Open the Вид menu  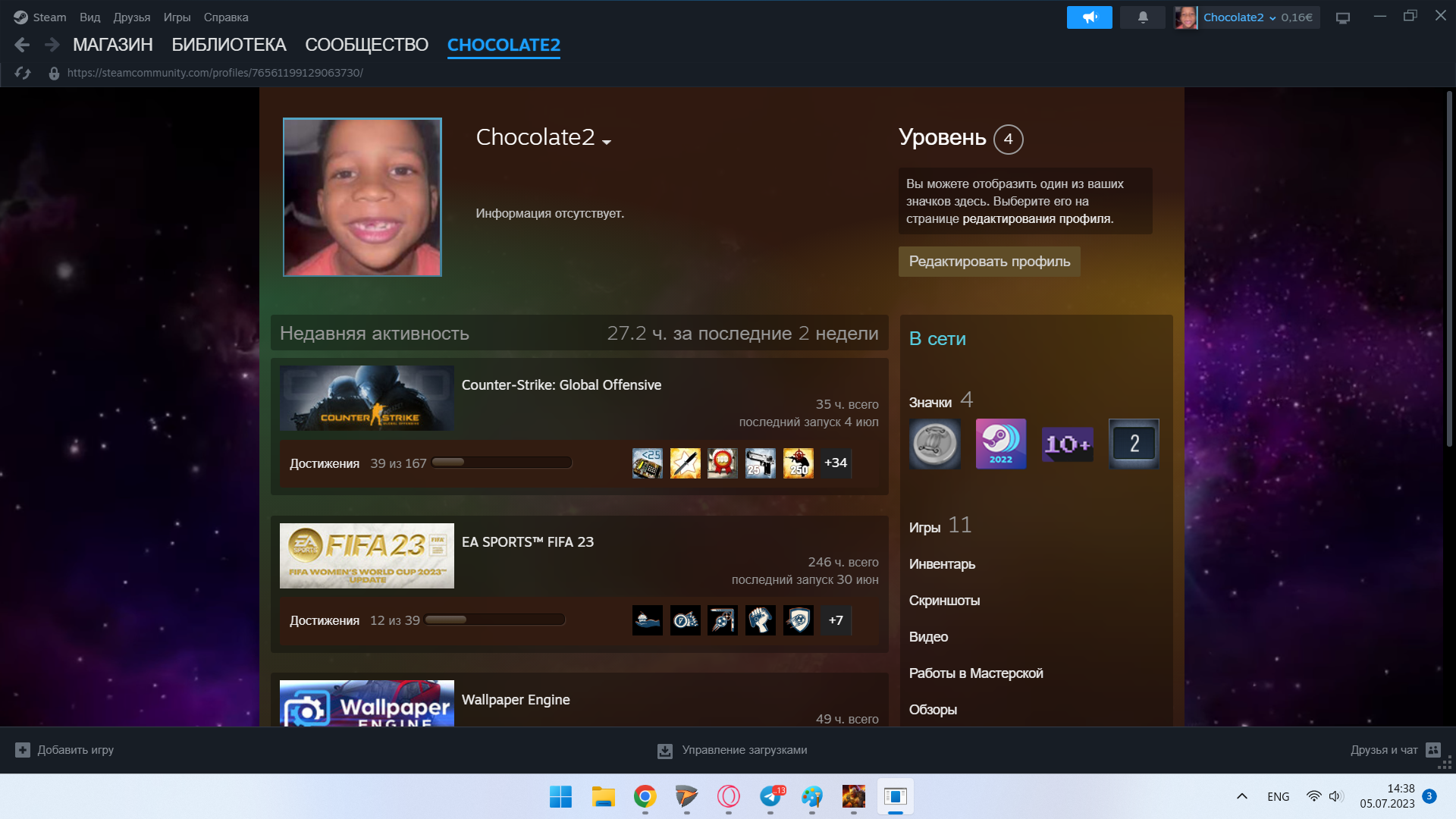[x=90, y=17]
